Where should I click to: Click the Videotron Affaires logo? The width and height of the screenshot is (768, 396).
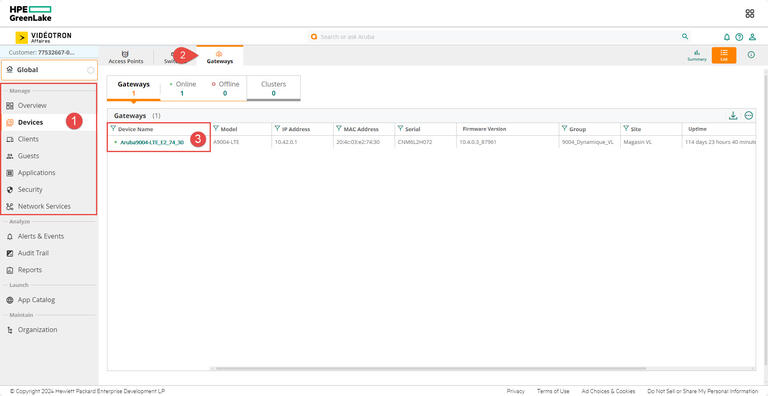tap(44, 37)
